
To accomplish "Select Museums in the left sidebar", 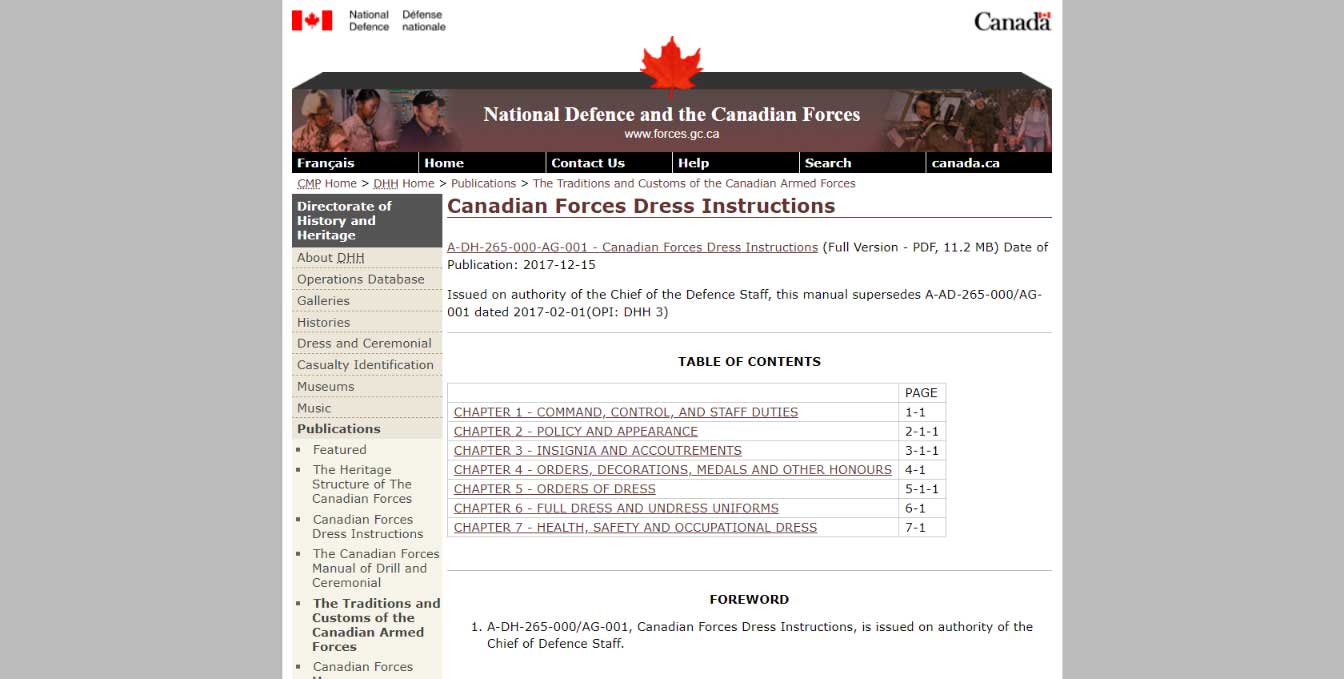I will [x=325, y=387].
